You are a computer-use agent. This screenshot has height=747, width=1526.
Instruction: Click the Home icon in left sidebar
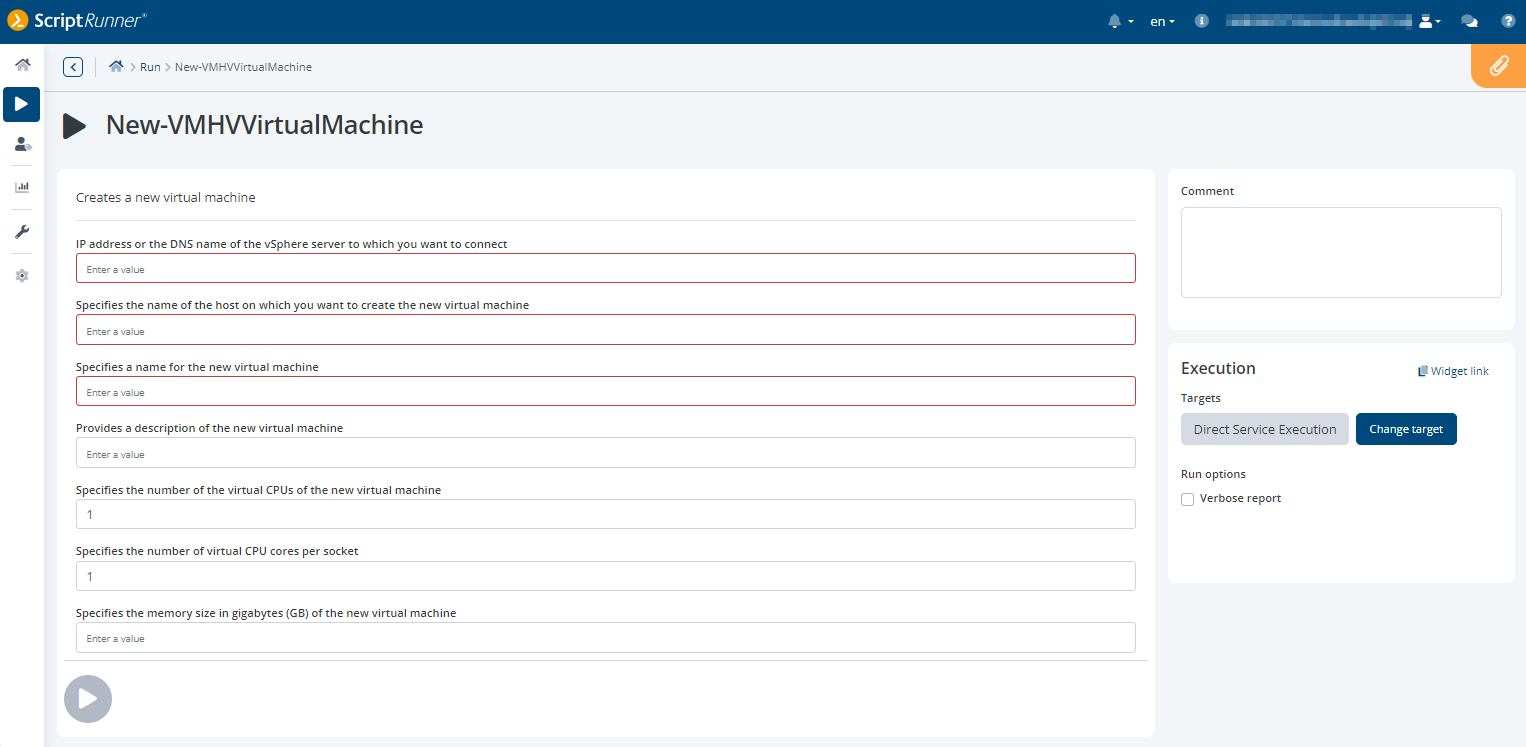tap(22, 65)
